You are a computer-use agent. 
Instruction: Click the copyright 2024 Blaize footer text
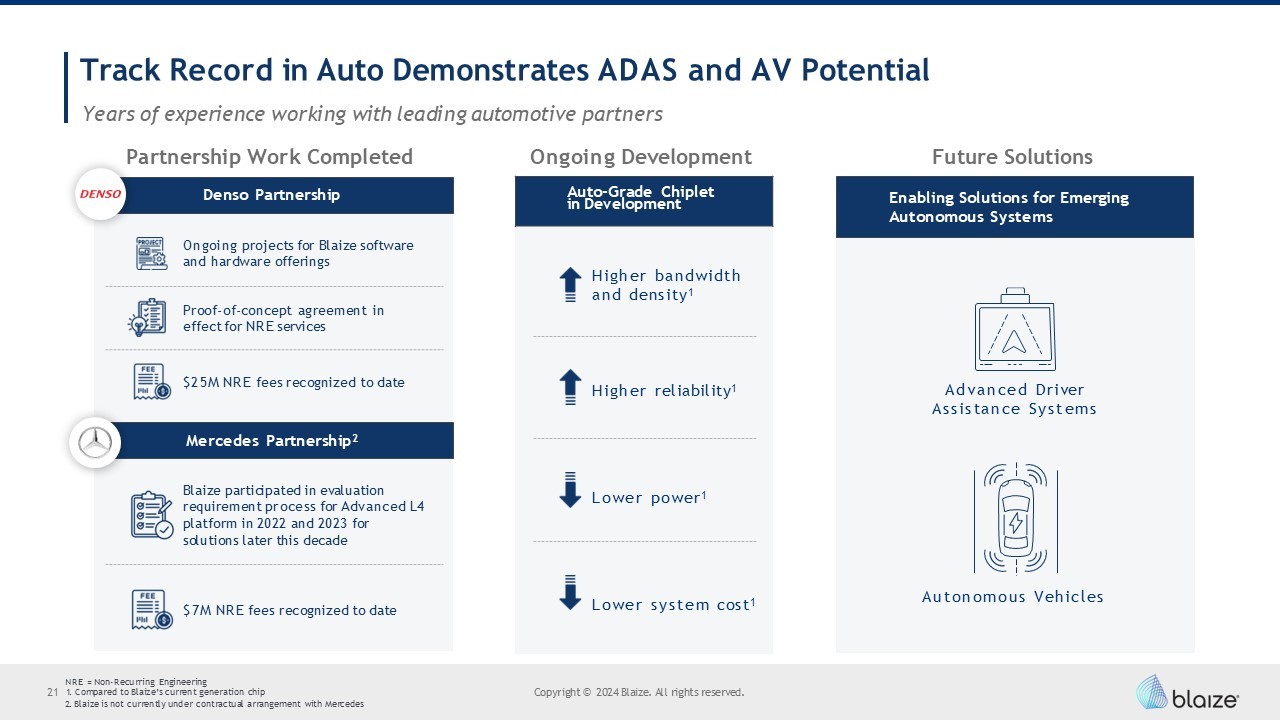click(639, 692)
